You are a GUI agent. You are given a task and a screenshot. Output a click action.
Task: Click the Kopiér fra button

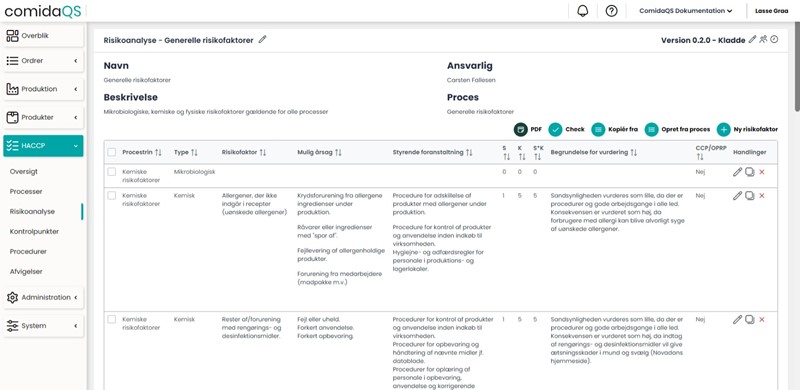[615, 130]
